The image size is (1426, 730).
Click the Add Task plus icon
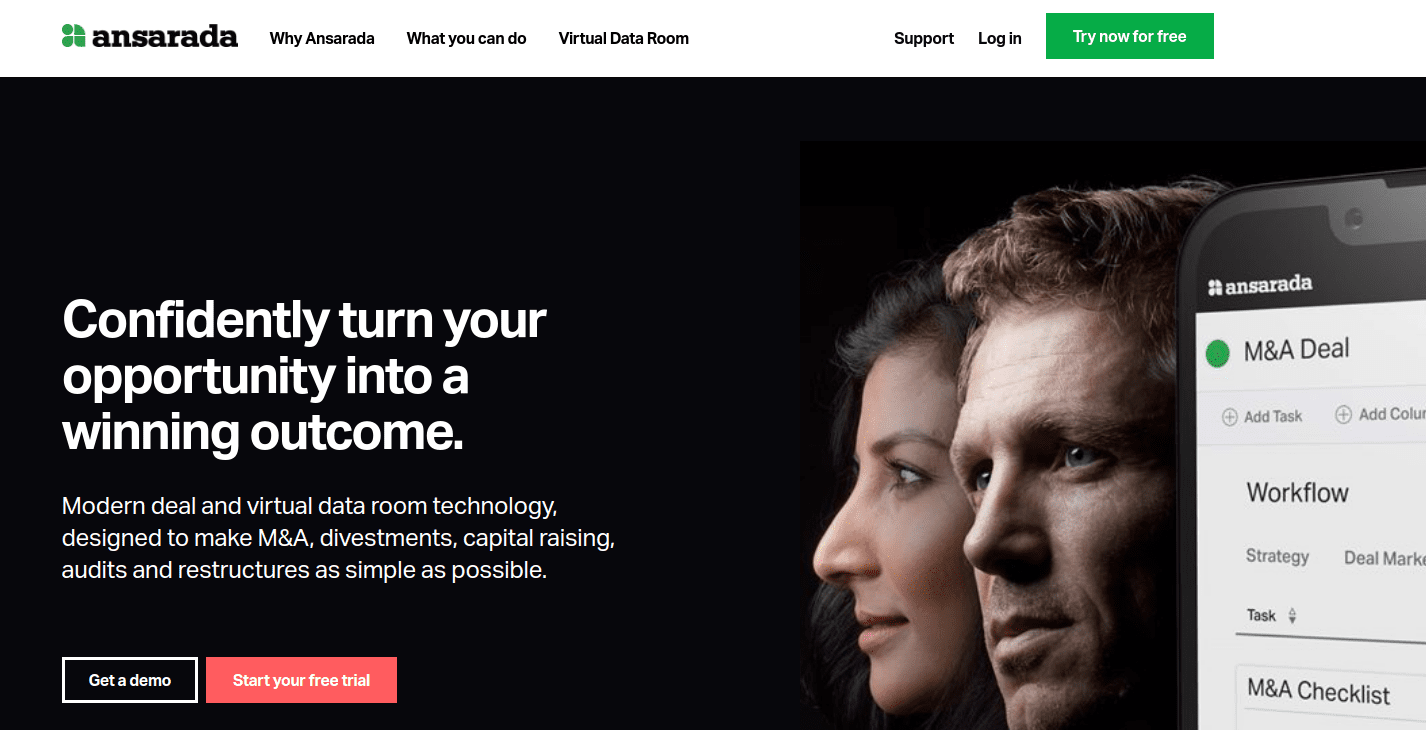1230,417
